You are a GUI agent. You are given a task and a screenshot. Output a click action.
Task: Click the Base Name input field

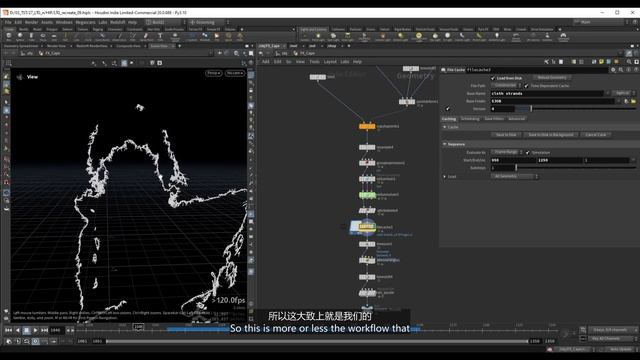(547, 93)
